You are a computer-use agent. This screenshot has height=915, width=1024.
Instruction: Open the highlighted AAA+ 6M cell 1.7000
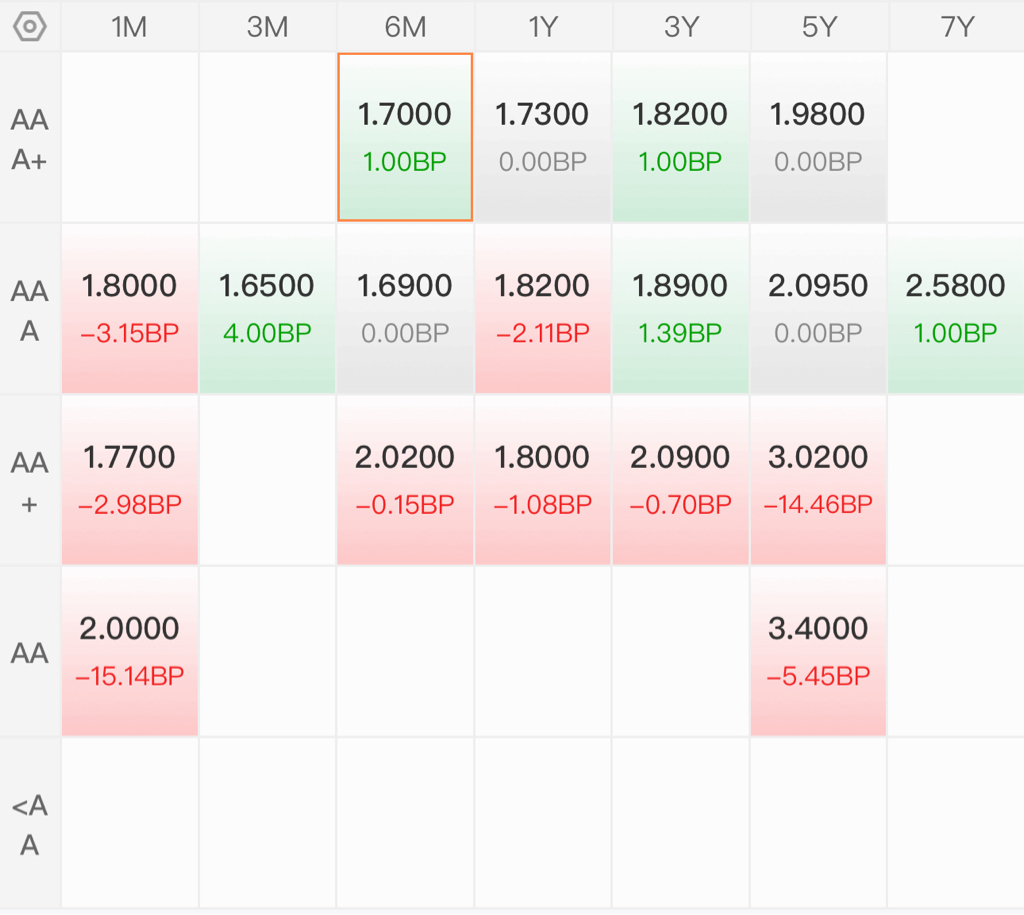pyautogui.click(x=405, y=137)
